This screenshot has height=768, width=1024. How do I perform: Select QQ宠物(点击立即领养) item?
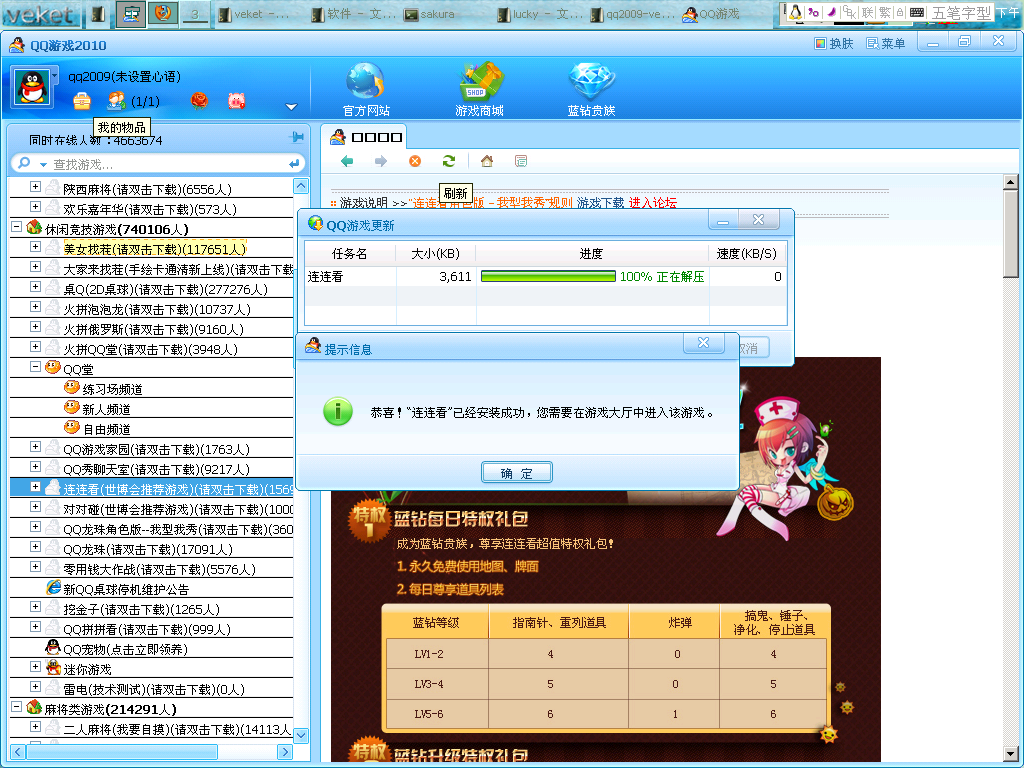(x=125, y=650)
